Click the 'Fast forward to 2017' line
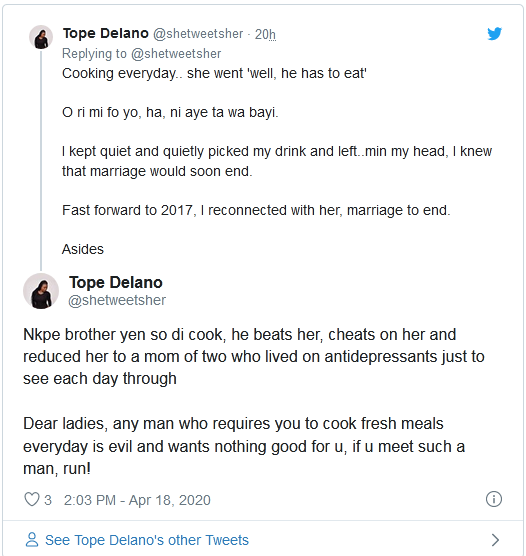 256,210
